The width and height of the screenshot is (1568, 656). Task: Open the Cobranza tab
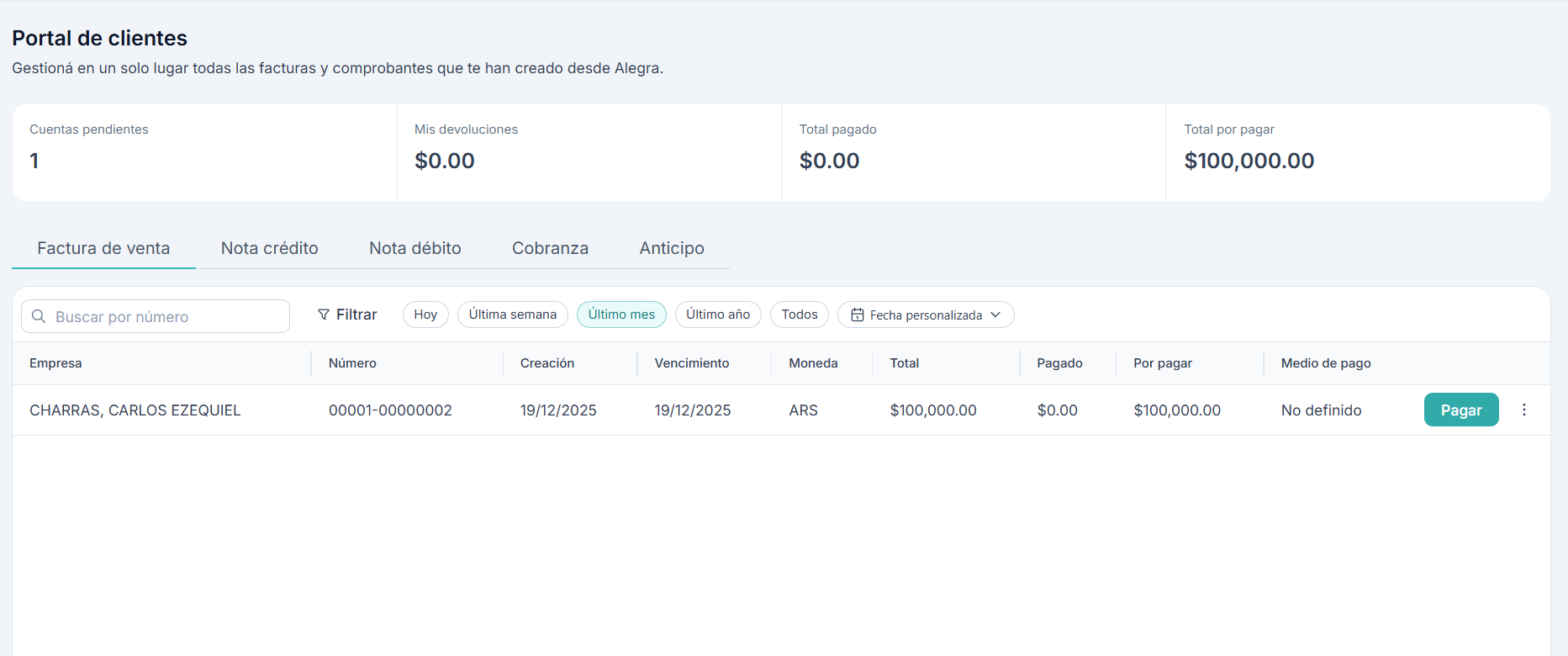(550, 248)
